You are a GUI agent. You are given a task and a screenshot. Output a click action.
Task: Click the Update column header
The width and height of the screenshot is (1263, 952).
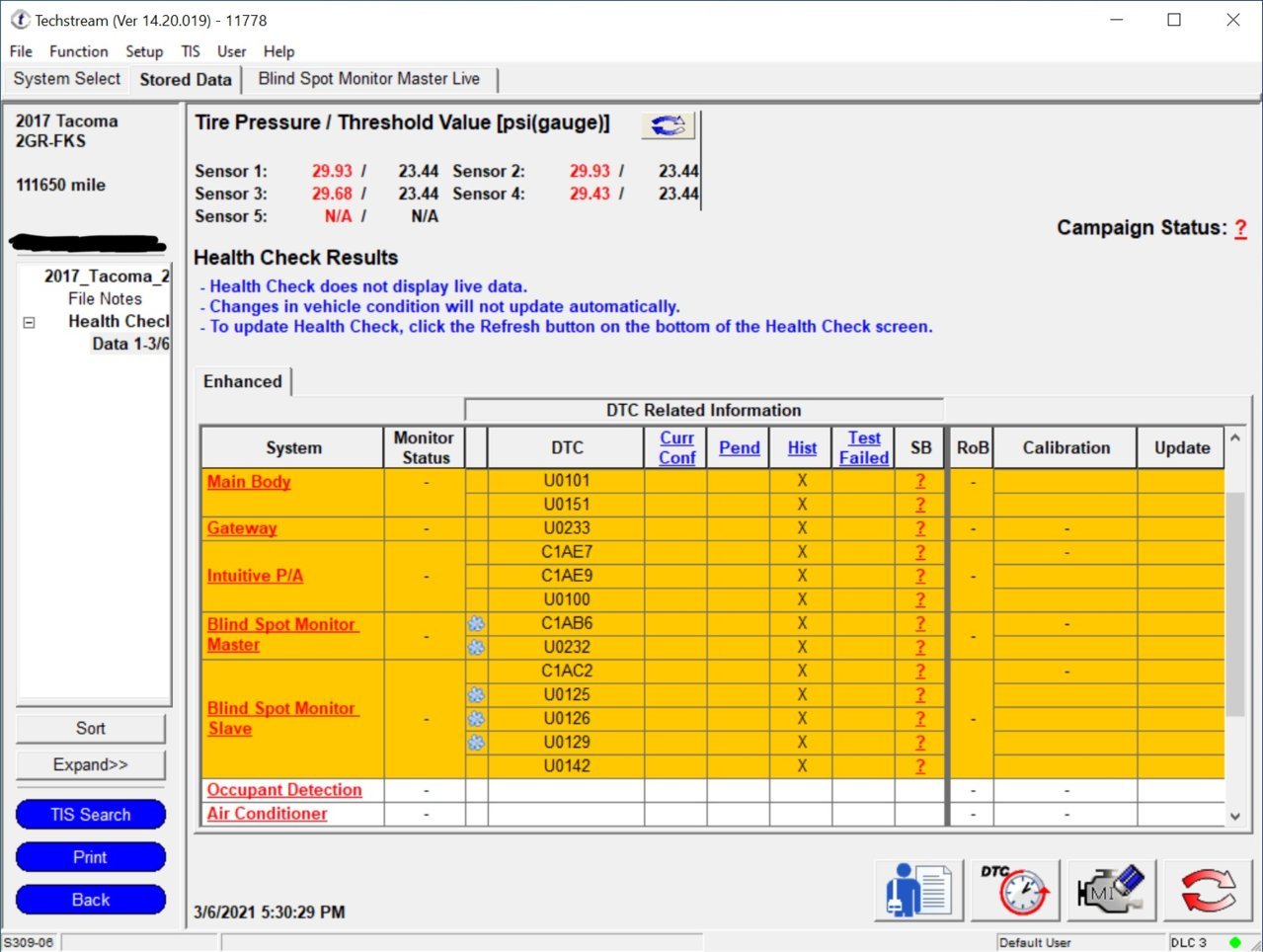click(x=1181, y=447)
